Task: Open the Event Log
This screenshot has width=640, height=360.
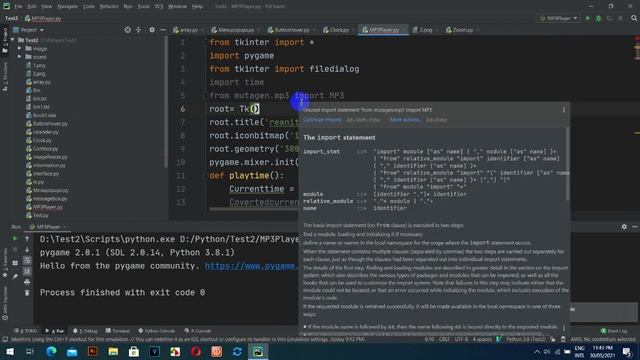Action: (614, 331)
